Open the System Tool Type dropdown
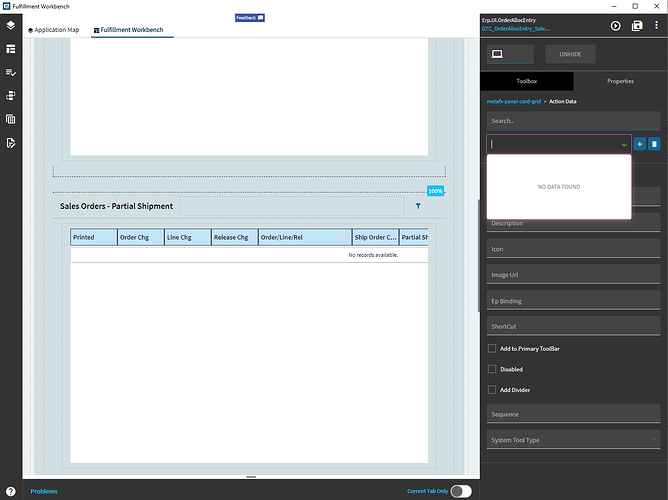Image resolution: width=668 pixels, height=500 pixels. click(573, 440)
